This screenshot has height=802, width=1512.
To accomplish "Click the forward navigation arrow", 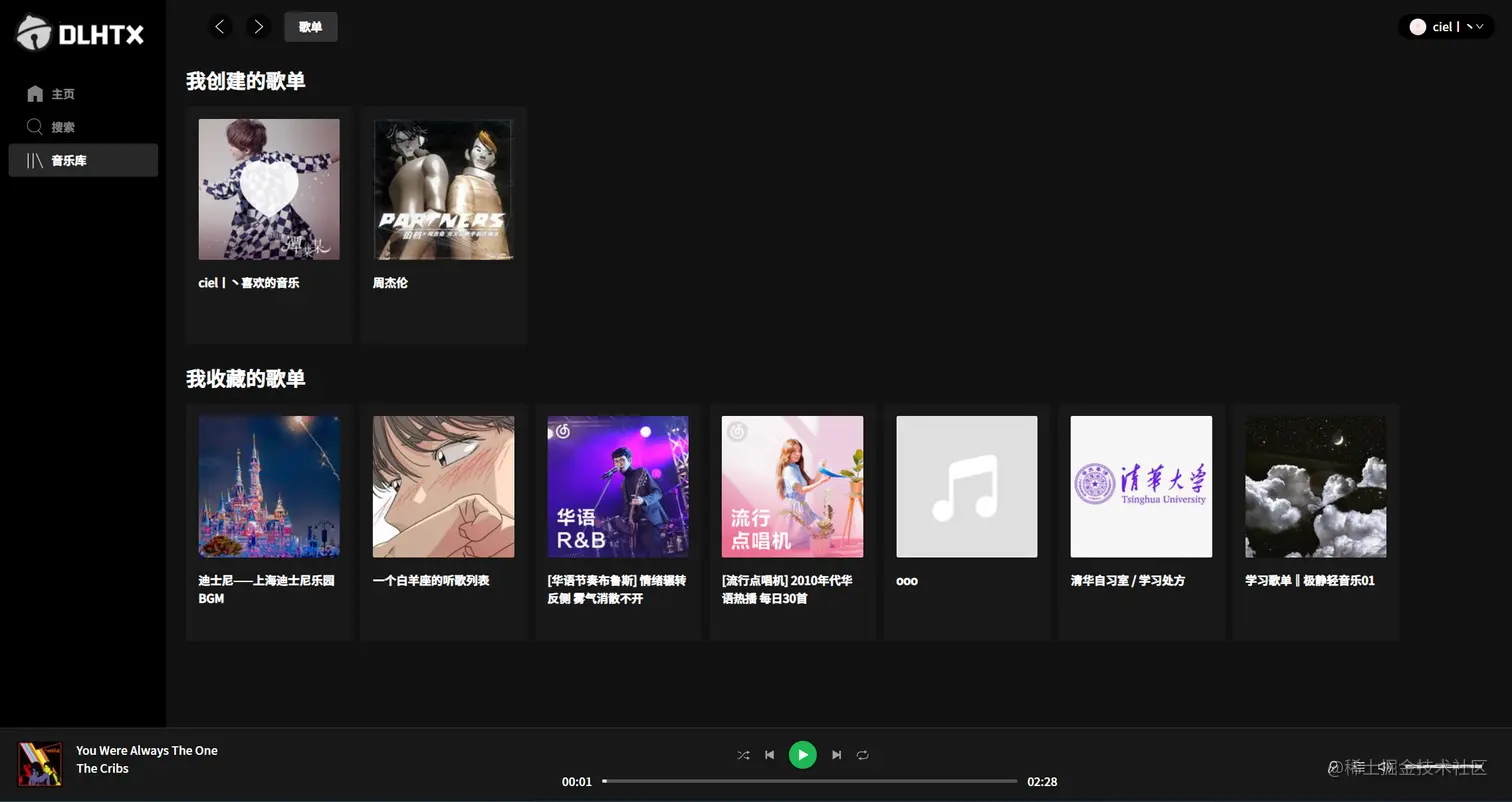I will click(x=258, y=27).
